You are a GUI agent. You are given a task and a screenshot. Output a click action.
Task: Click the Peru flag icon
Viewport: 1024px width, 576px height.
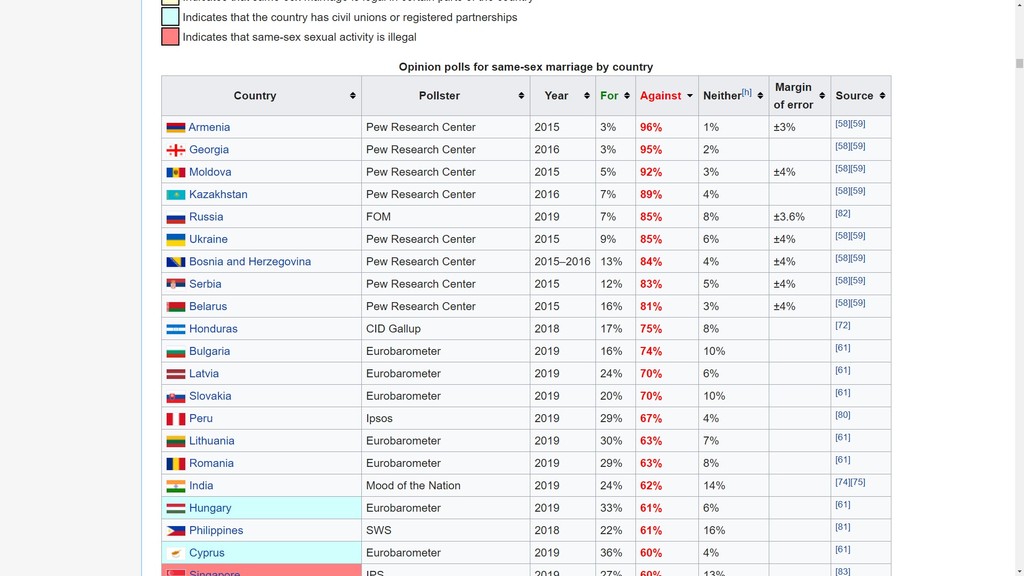click(x=175, y=419)
